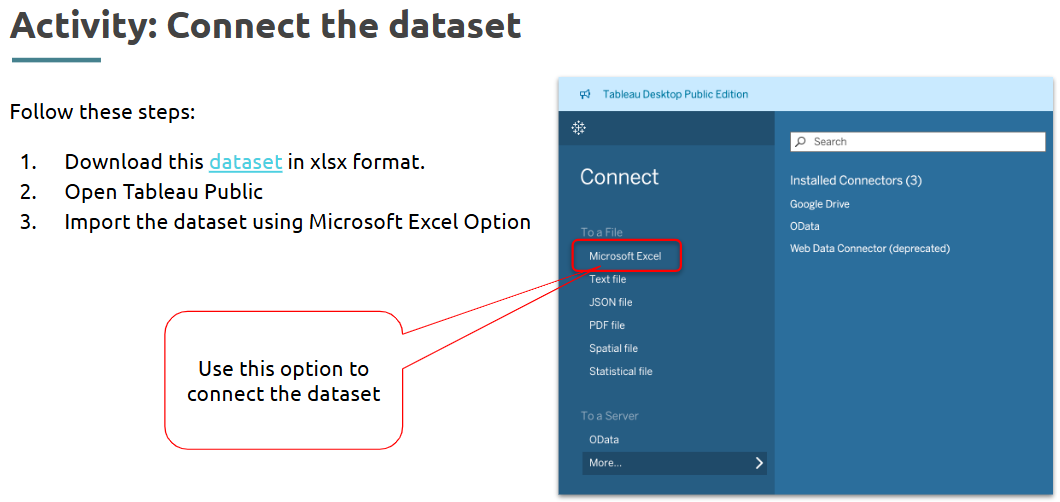Click into the connector Search field
Image resolution: width=1060 pixels, height=502 pixels.
tap(917, 141)
